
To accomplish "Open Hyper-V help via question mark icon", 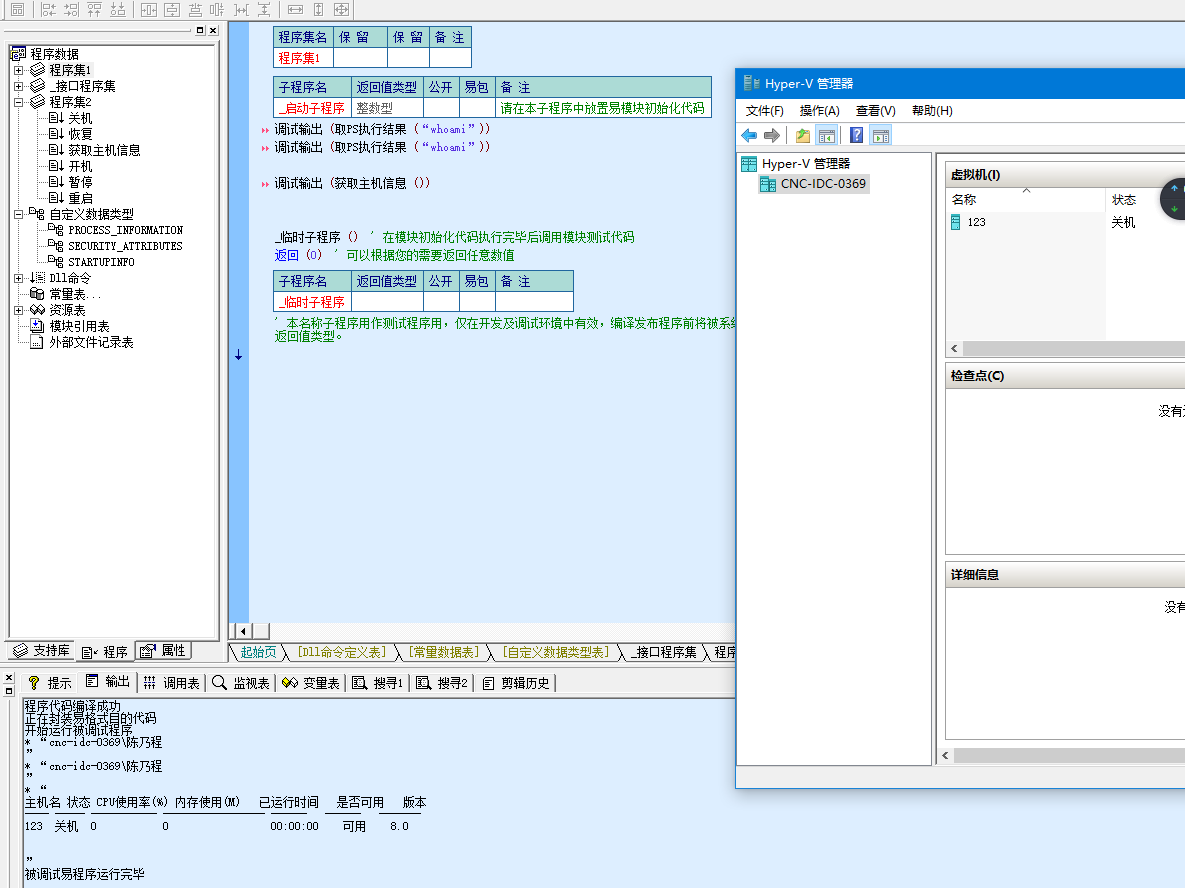I will [856, 135].
